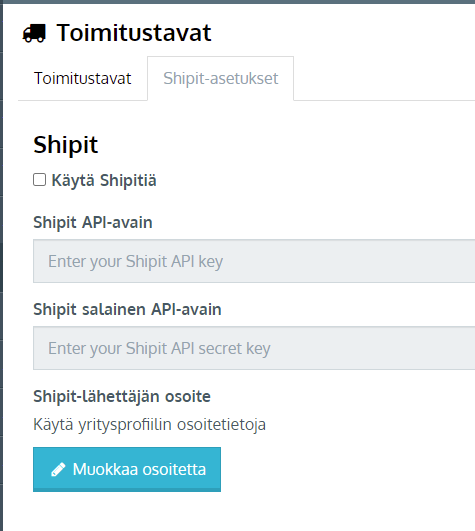Click the 'Enter your Shipit API secret key' placeholder
Screen dimensions: 475x531
159,349
